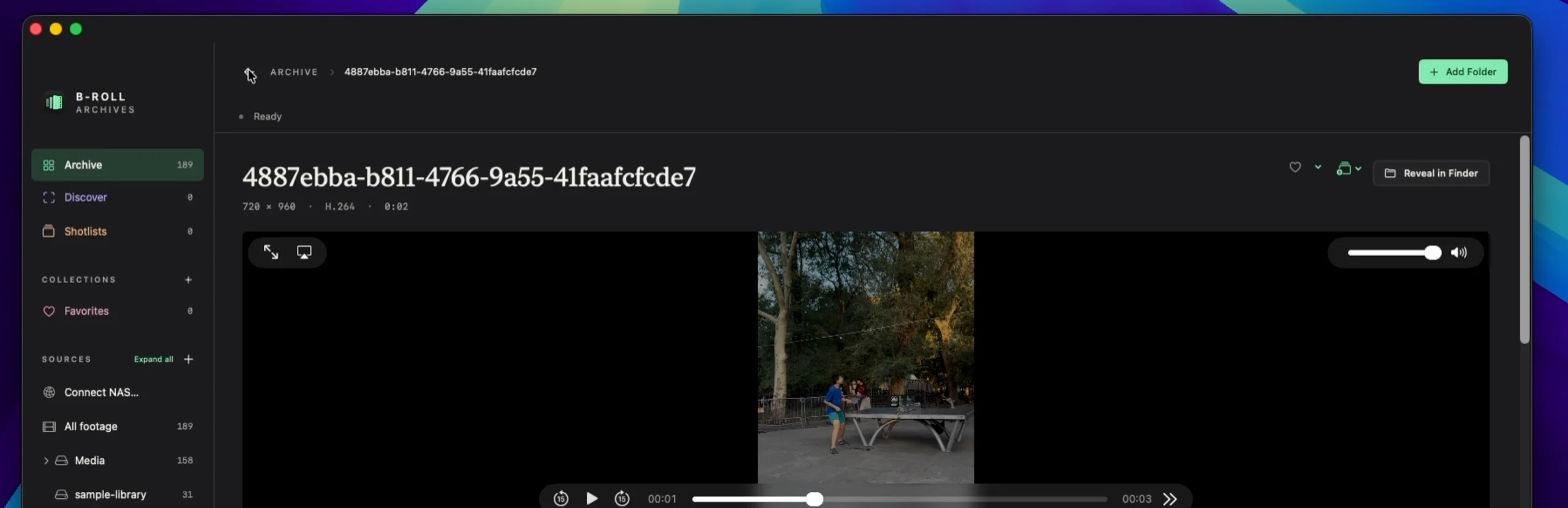Image resolution: width=1568 pixels, height=508 pixels.
Task: Open AirPlay from the video player
Action: 304,252
